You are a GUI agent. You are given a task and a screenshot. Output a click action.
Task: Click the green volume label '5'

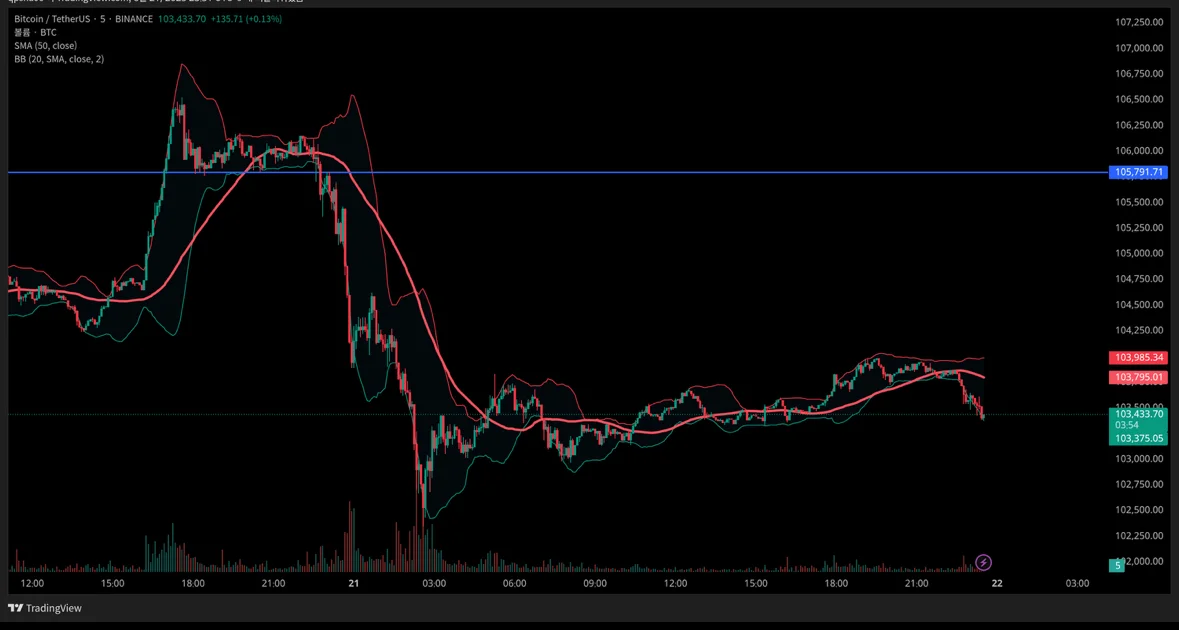pyautogui.click(x=1118, y=565)
